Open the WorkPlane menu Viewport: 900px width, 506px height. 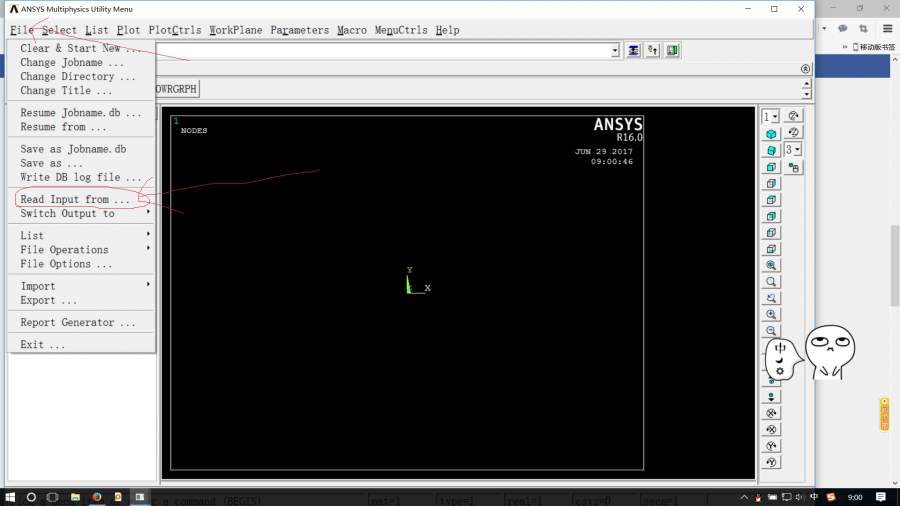[235, 30]
